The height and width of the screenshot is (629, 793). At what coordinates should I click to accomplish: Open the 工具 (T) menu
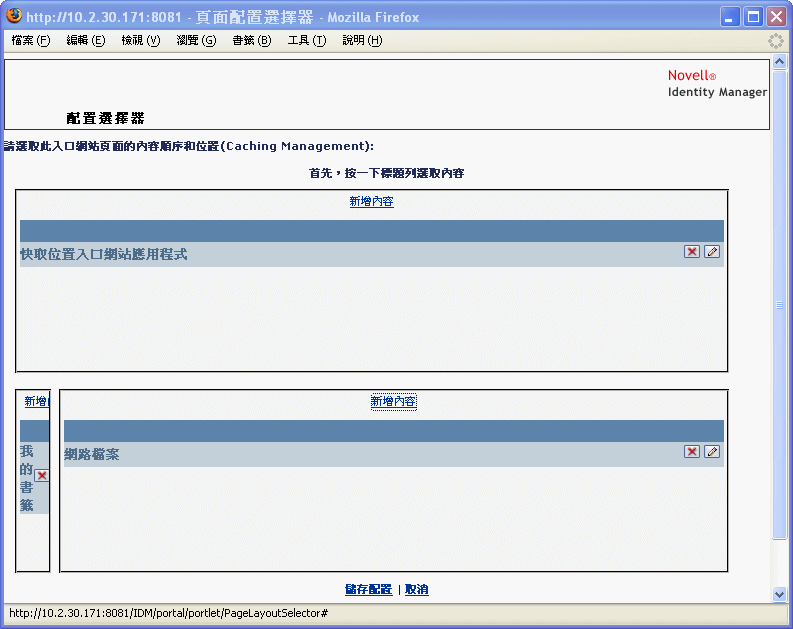click(x=306, y=40)
